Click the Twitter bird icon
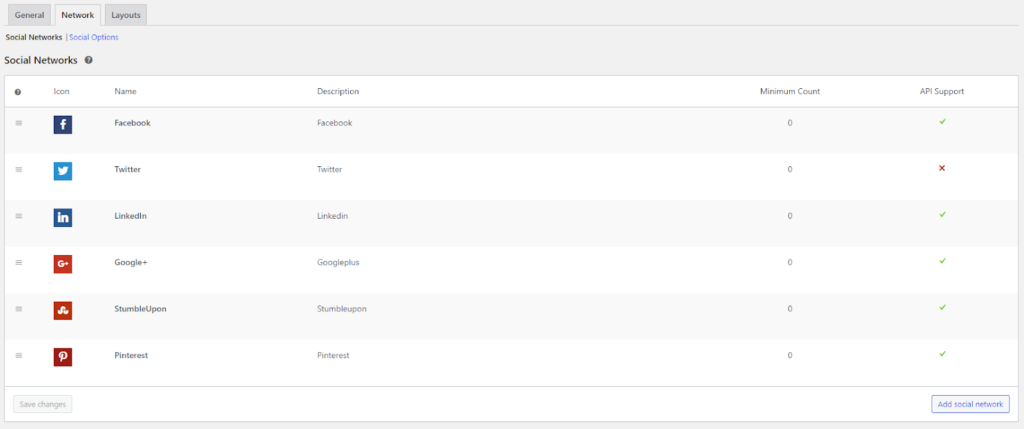 (63, 171)
